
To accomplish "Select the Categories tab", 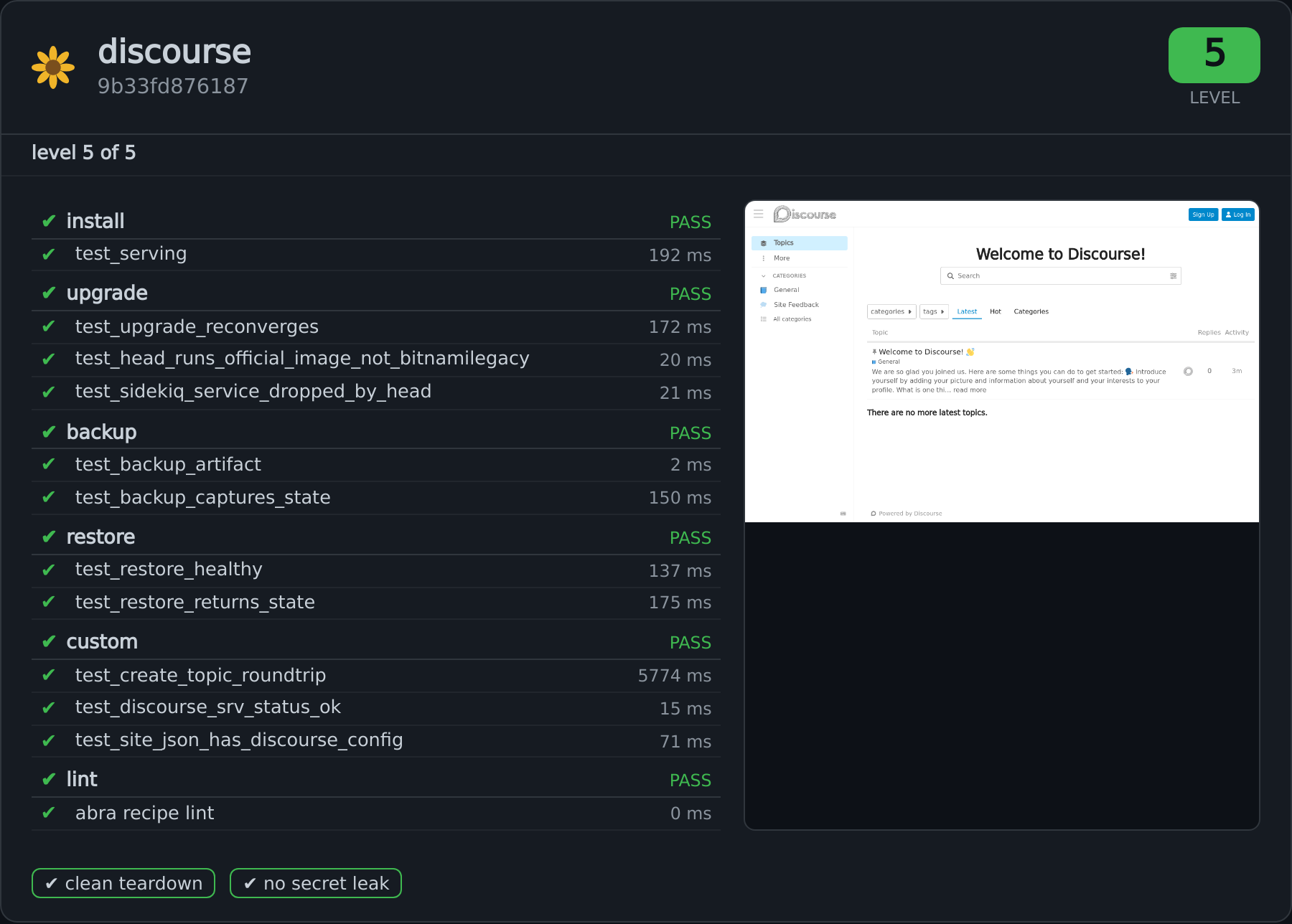I will 1031,311.
